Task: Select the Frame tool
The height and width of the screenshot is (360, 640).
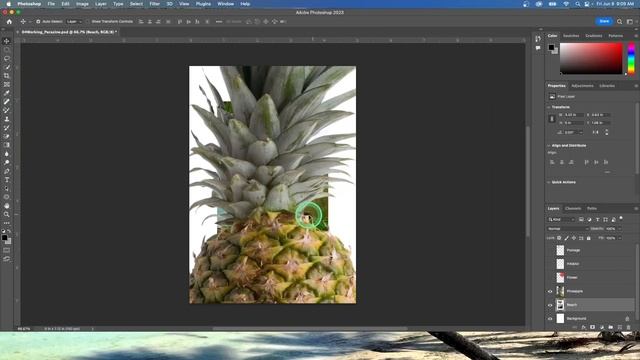Action: tap(7, 84)
